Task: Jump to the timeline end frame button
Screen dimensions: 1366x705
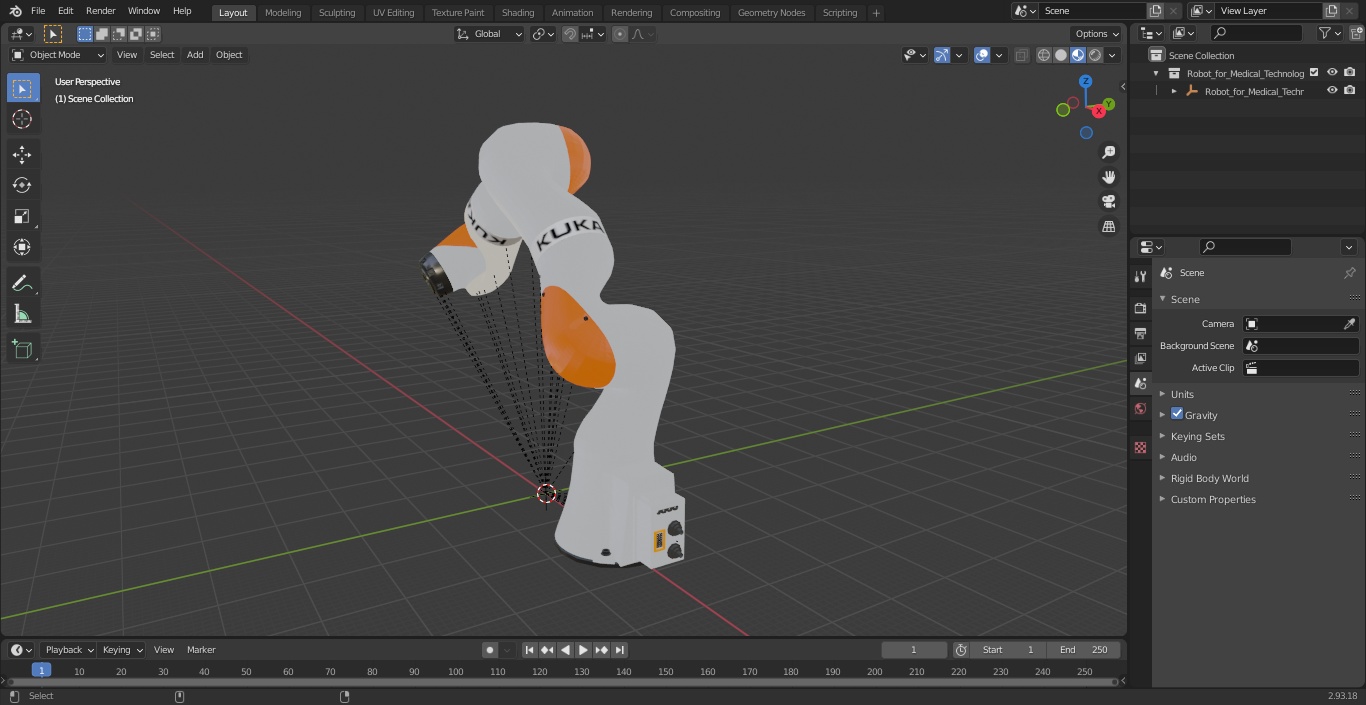Action: [619, 650]
